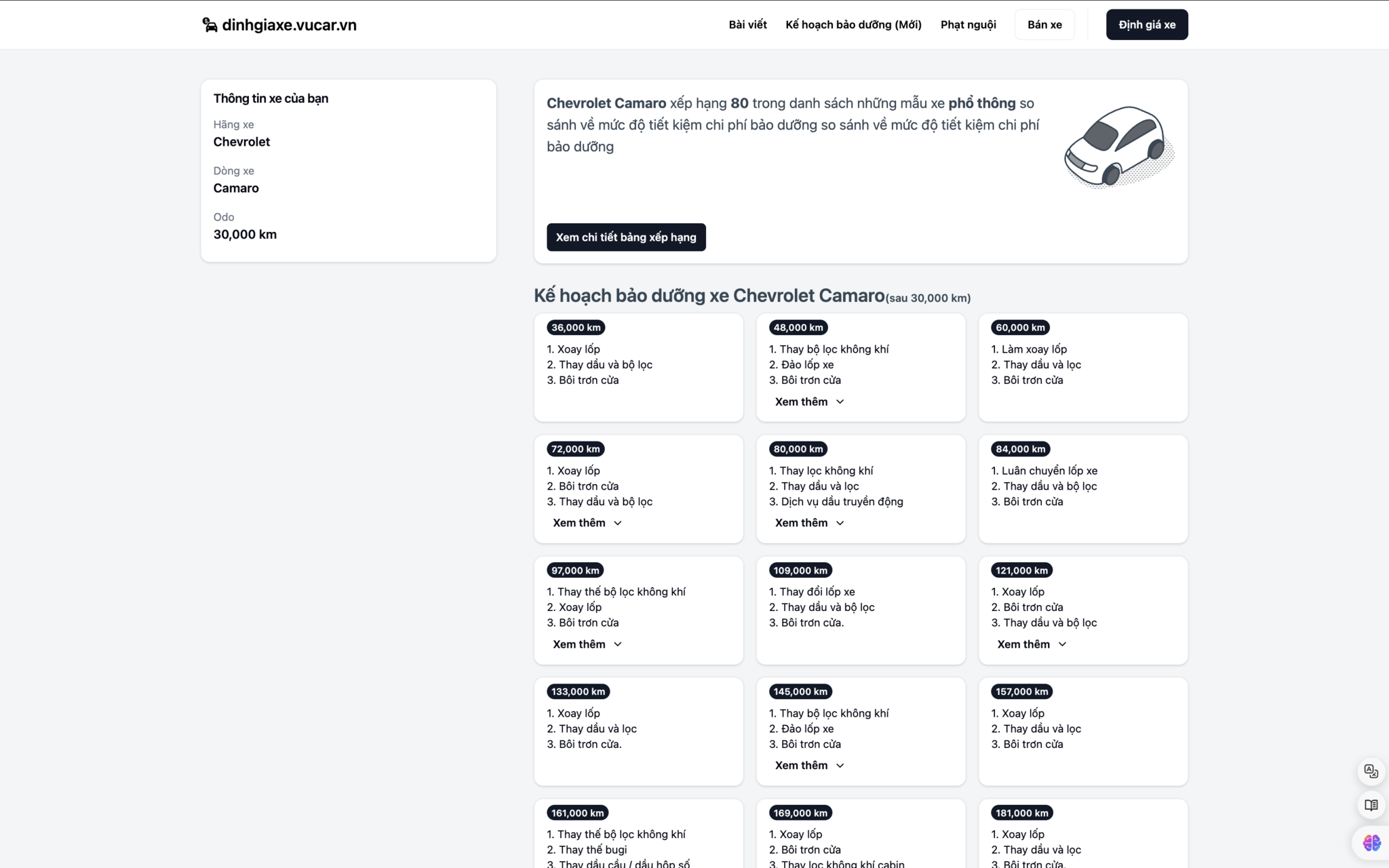Image resolution: width=1389 pixels, height=868 pixels.
Task: Click the car logo icon beside dinhgiaxe.vucar.vn
Action: (x=210, y=25)
